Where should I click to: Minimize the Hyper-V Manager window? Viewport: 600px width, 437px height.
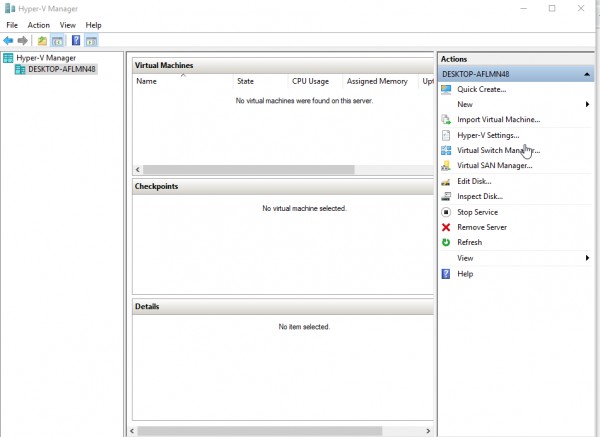(x=523, y=8)
